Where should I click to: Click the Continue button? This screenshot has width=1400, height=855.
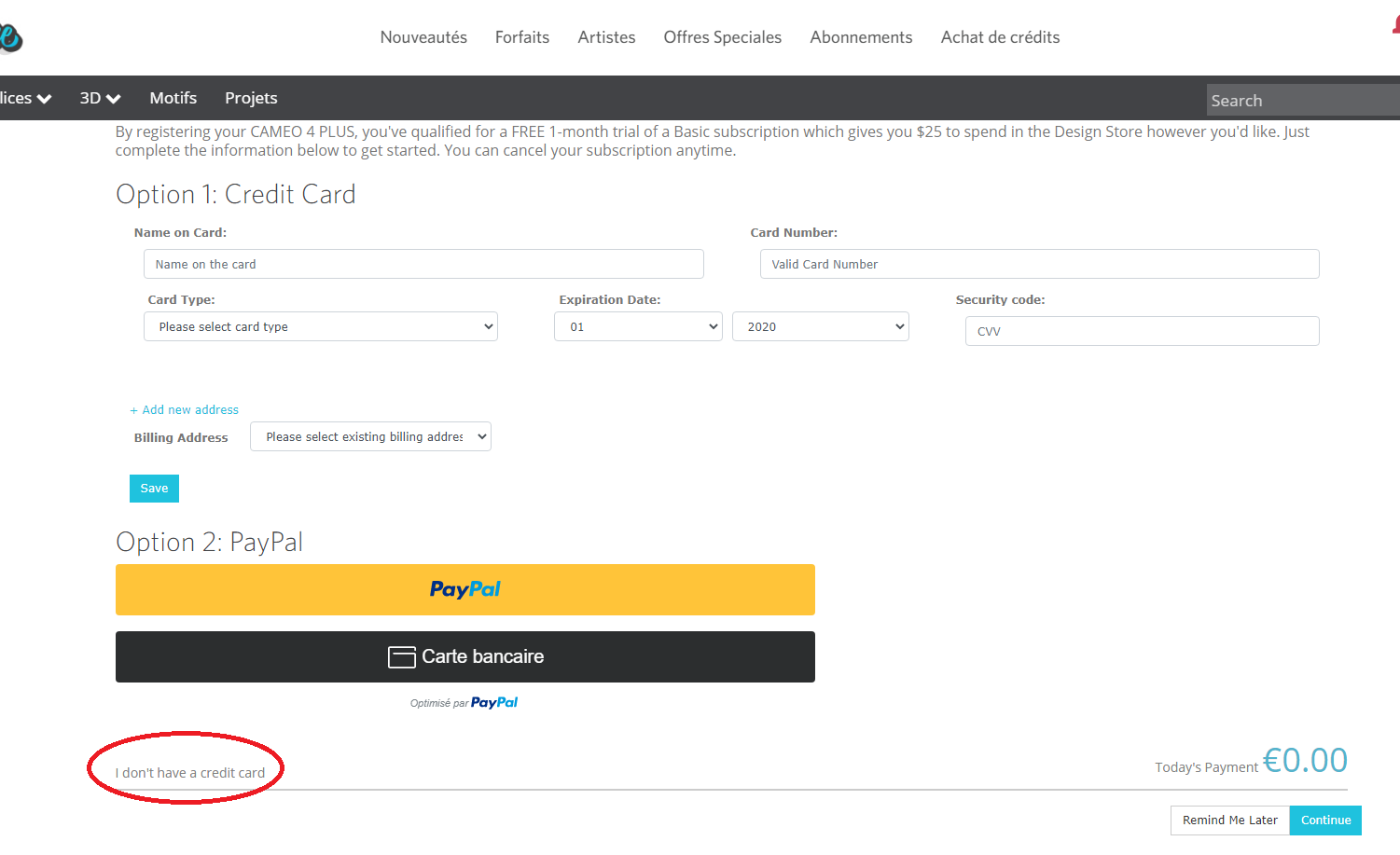(x=1325, y=821)
